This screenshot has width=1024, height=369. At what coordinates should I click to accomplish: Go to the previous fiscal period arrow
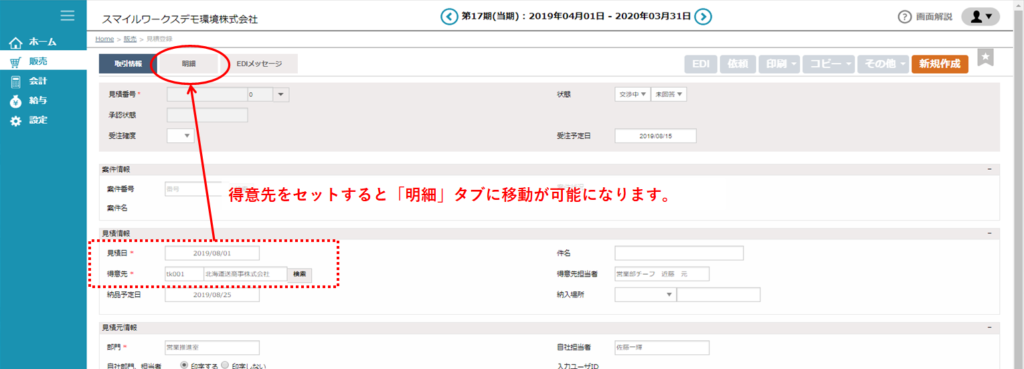tap(449, 17)
